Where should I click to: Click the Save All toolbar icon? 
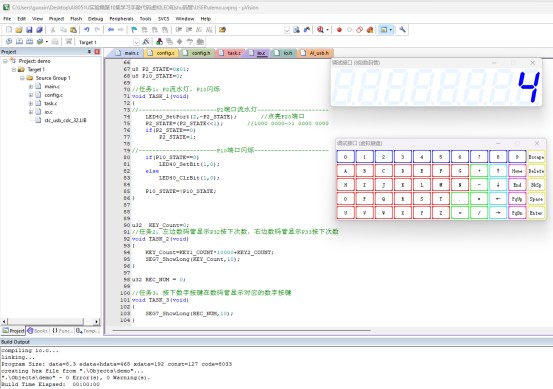39,30
